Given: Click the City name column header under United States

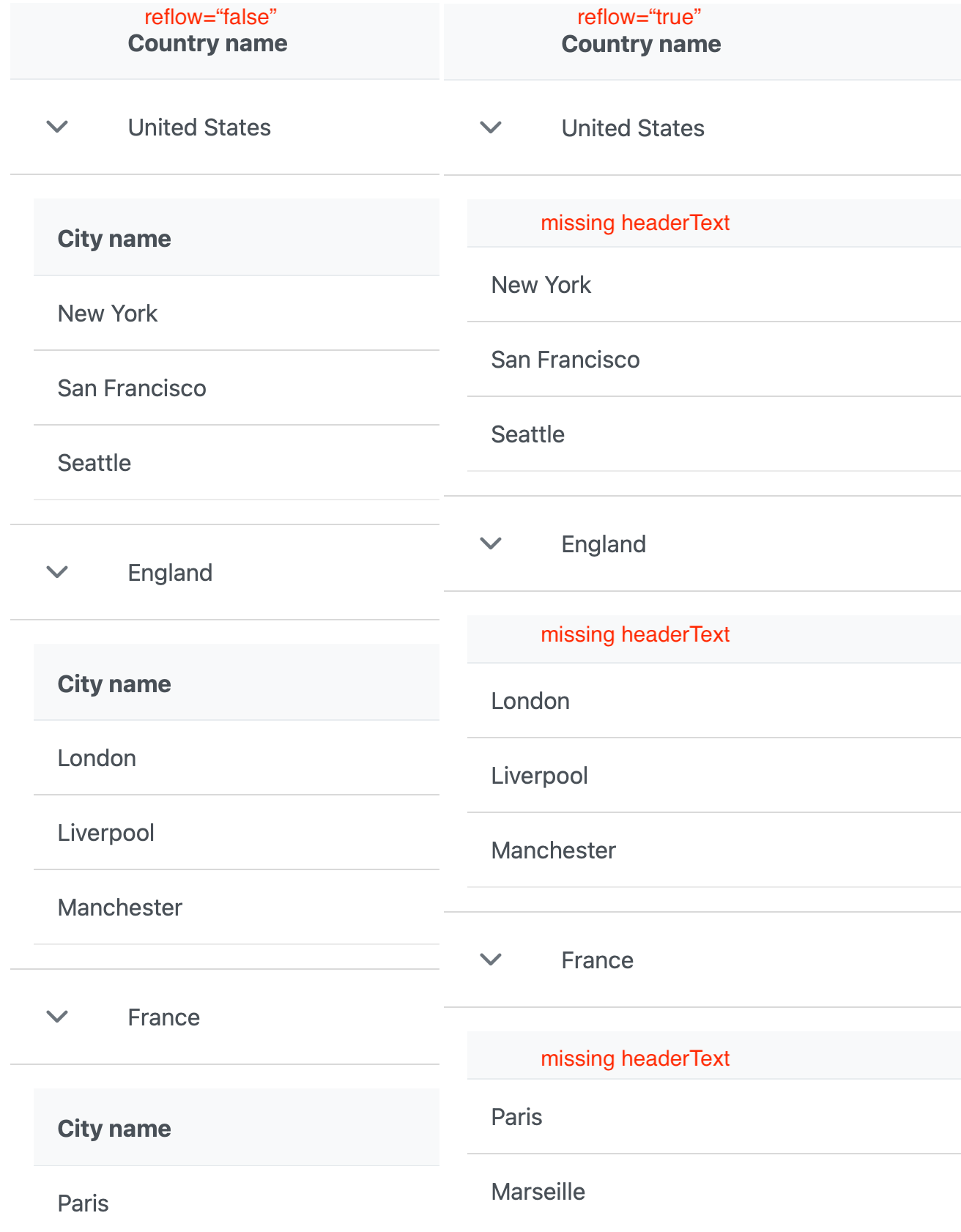Looking at the screenshot, I should tap(114, 238).
